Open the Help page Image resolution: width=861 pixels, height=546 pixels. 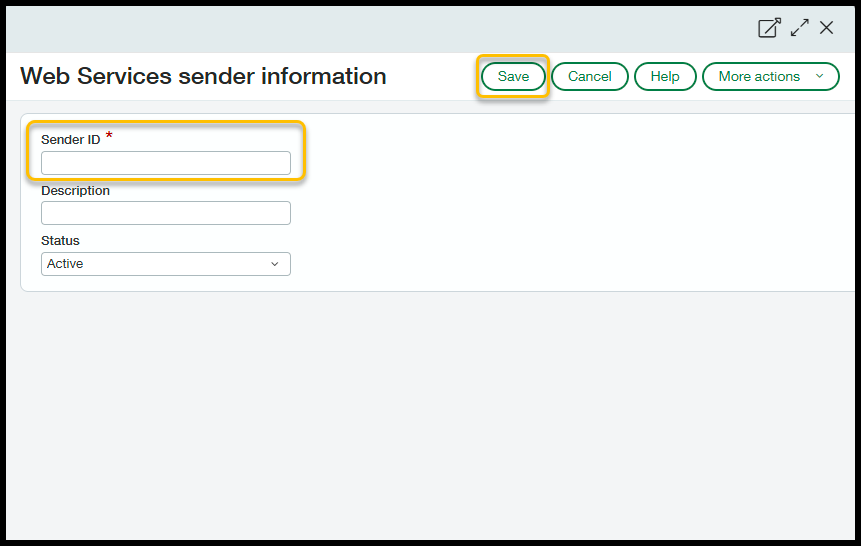point(665,77)
